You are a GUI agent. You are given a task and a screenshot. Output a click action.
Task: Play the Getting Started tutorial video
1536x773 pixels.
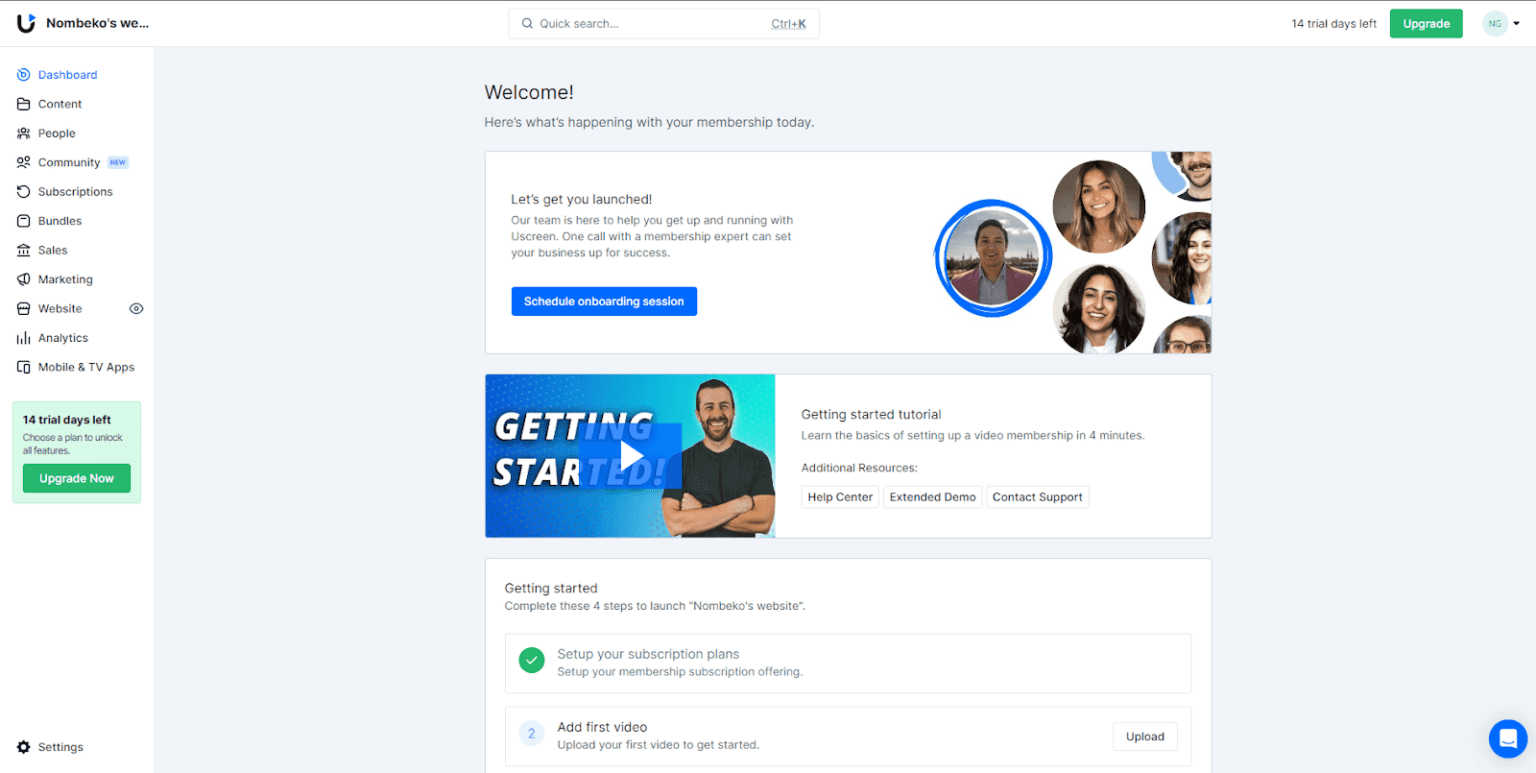(x=630, y=455)
